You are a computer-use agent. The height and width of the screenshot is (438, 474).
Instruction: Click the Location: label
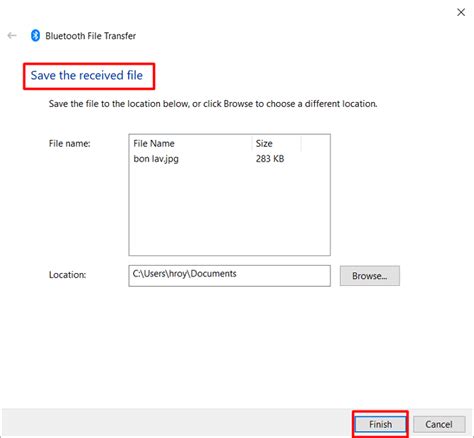(x=67, y=275)
